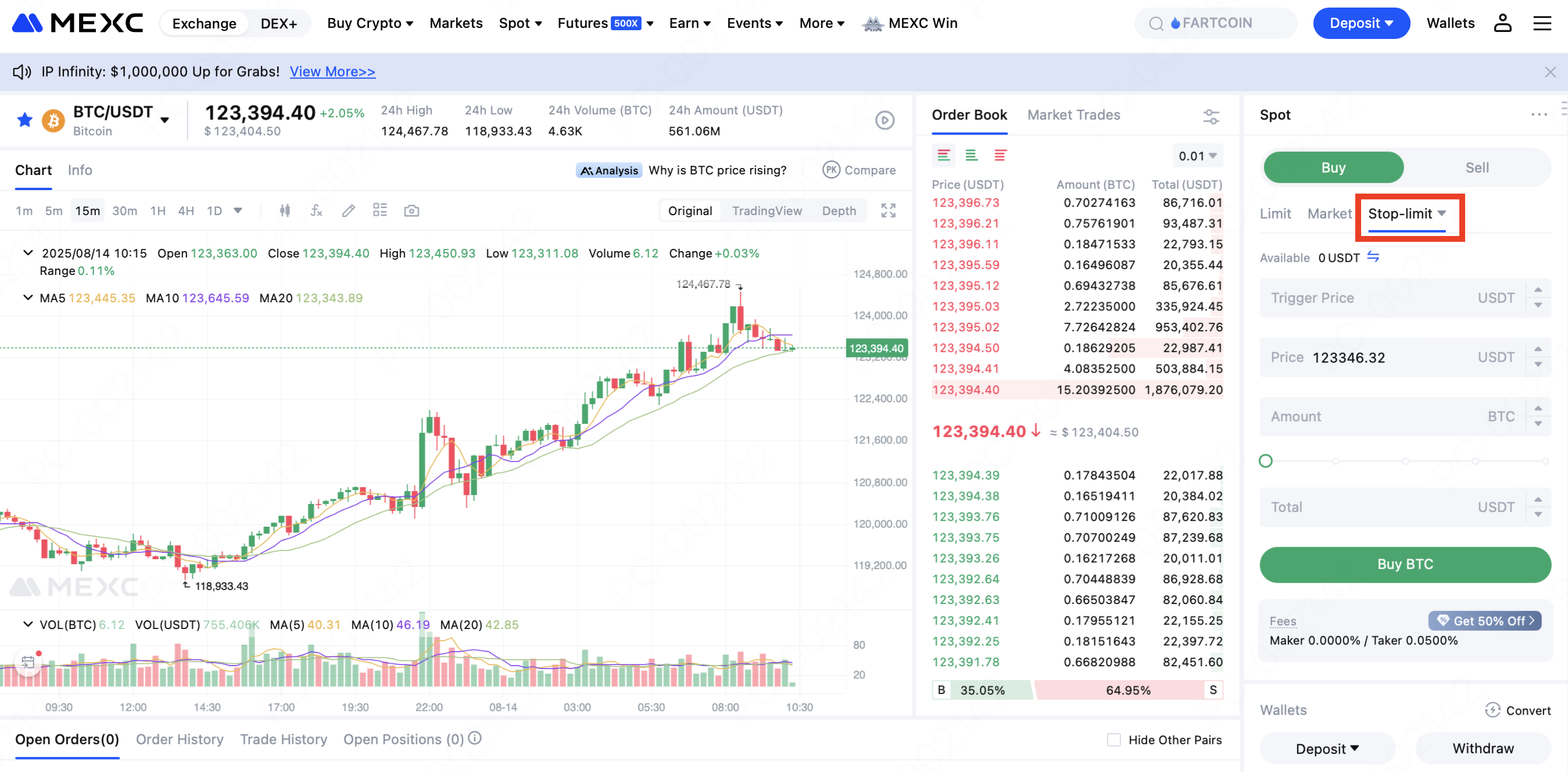The width and height of the screenshot is (1568, 772).
Task: Open the chart indicators fx icon
Action: tap(316, 210)
